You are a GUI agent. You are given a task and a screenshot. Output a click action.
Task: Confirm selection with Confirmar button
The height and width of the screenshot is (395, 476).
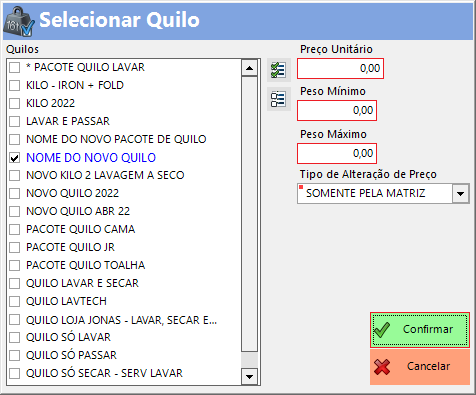coord(420,330)
